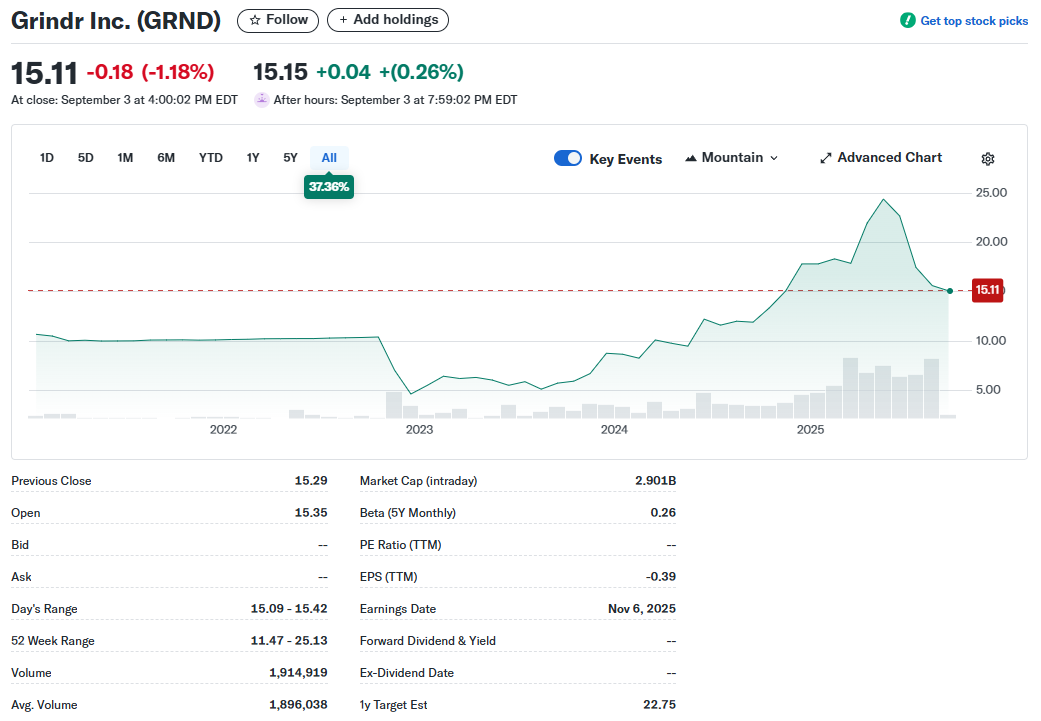Click the +0.04 +(0.26%) after-hours change

click(390, 72)
